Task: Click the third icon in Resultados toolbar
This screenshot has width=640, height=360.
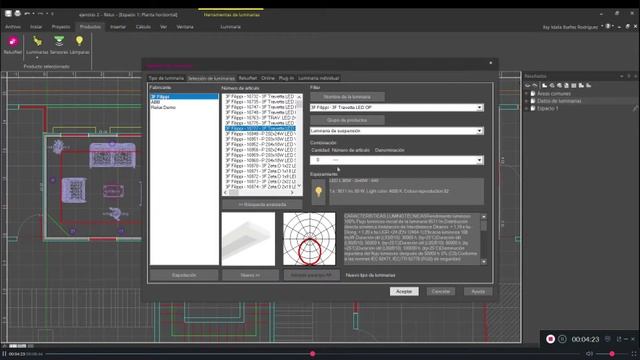Action: 544,85
